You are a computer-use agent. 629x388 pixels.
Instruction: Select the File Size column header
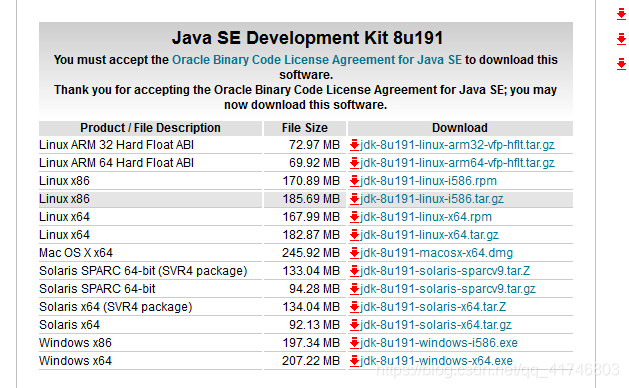(305, 128)
